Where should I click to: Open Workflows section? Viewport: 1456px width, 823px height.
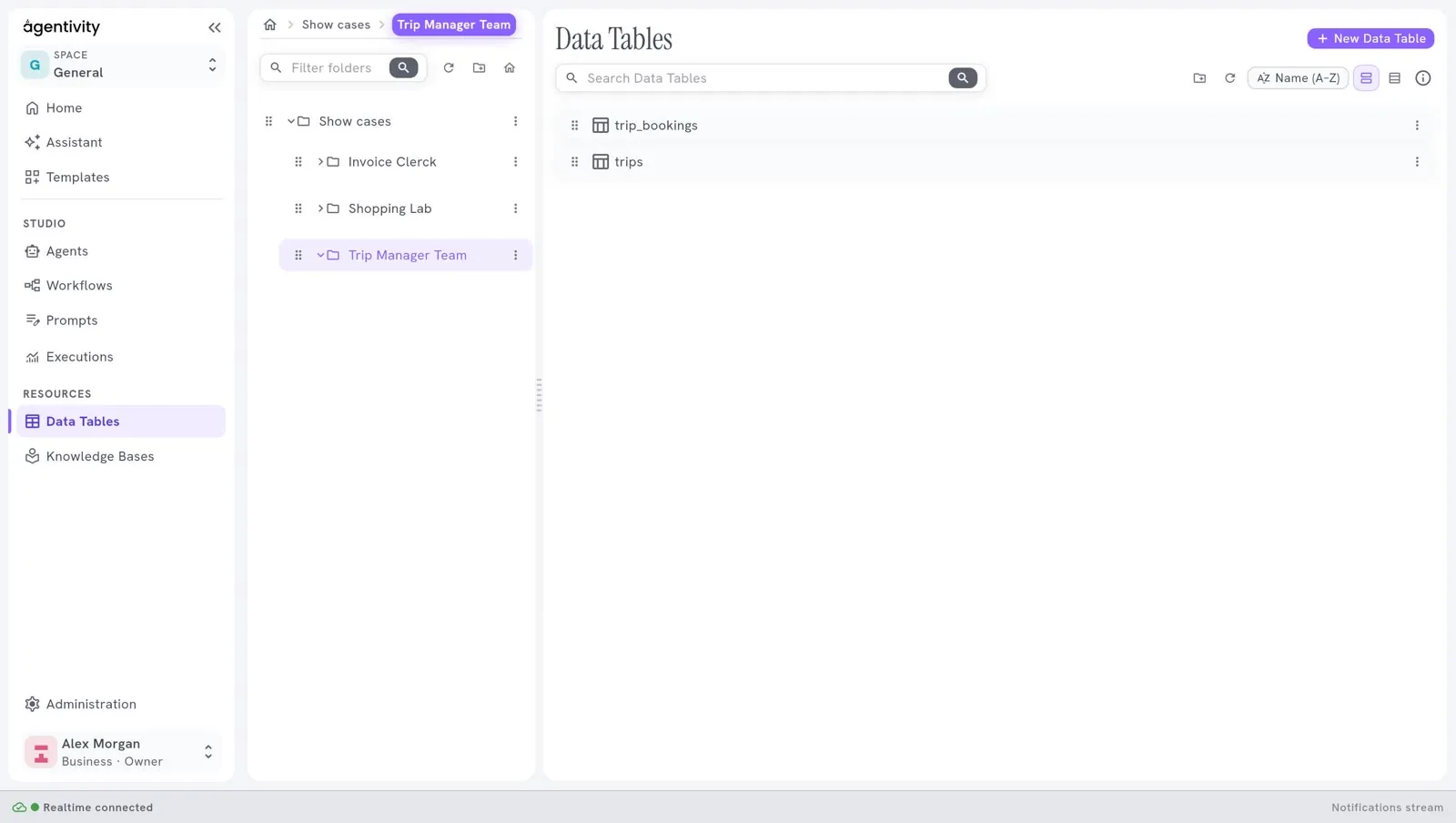point(121,285)
